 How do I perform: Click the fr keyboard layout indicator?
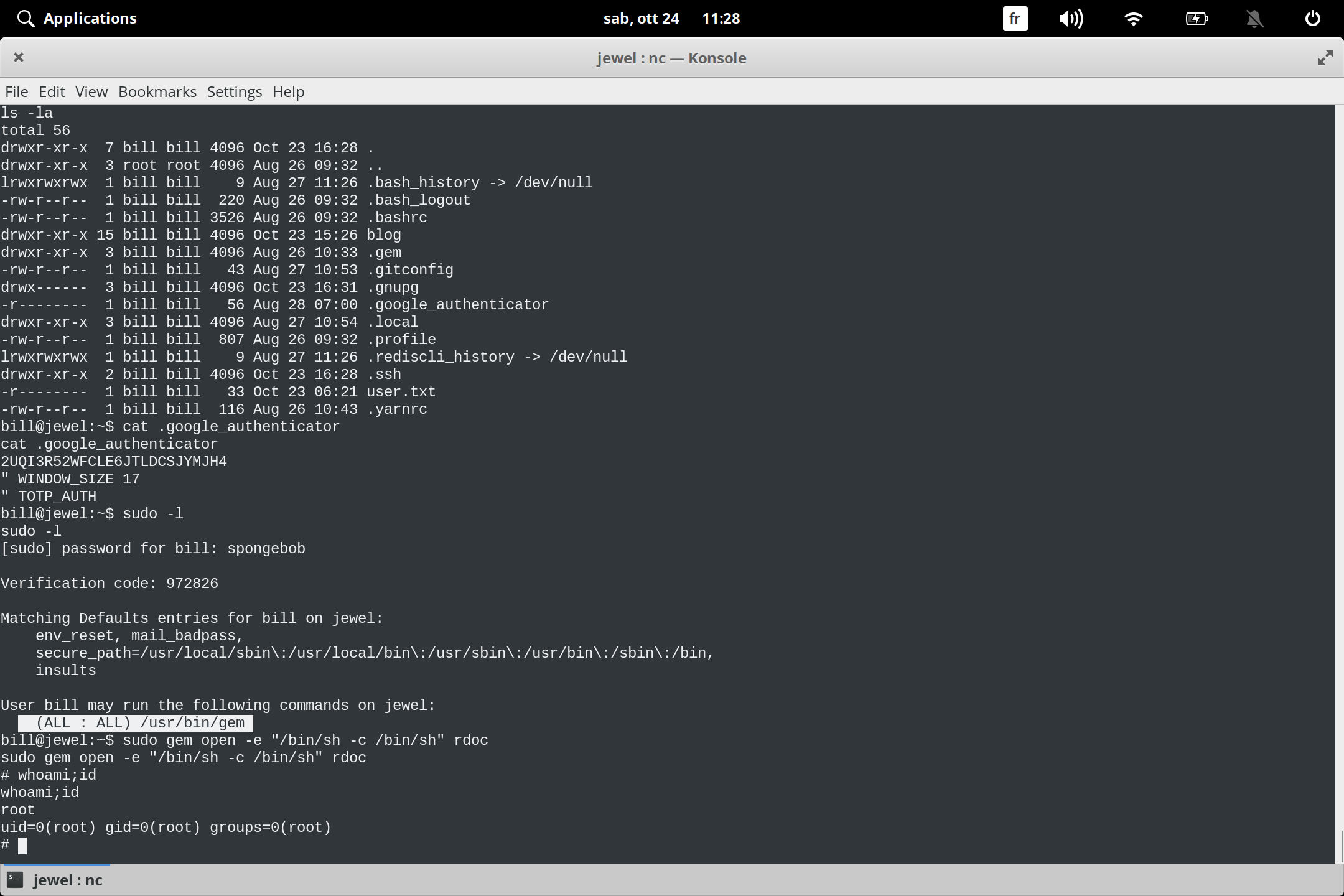[x=1014, y=18]
